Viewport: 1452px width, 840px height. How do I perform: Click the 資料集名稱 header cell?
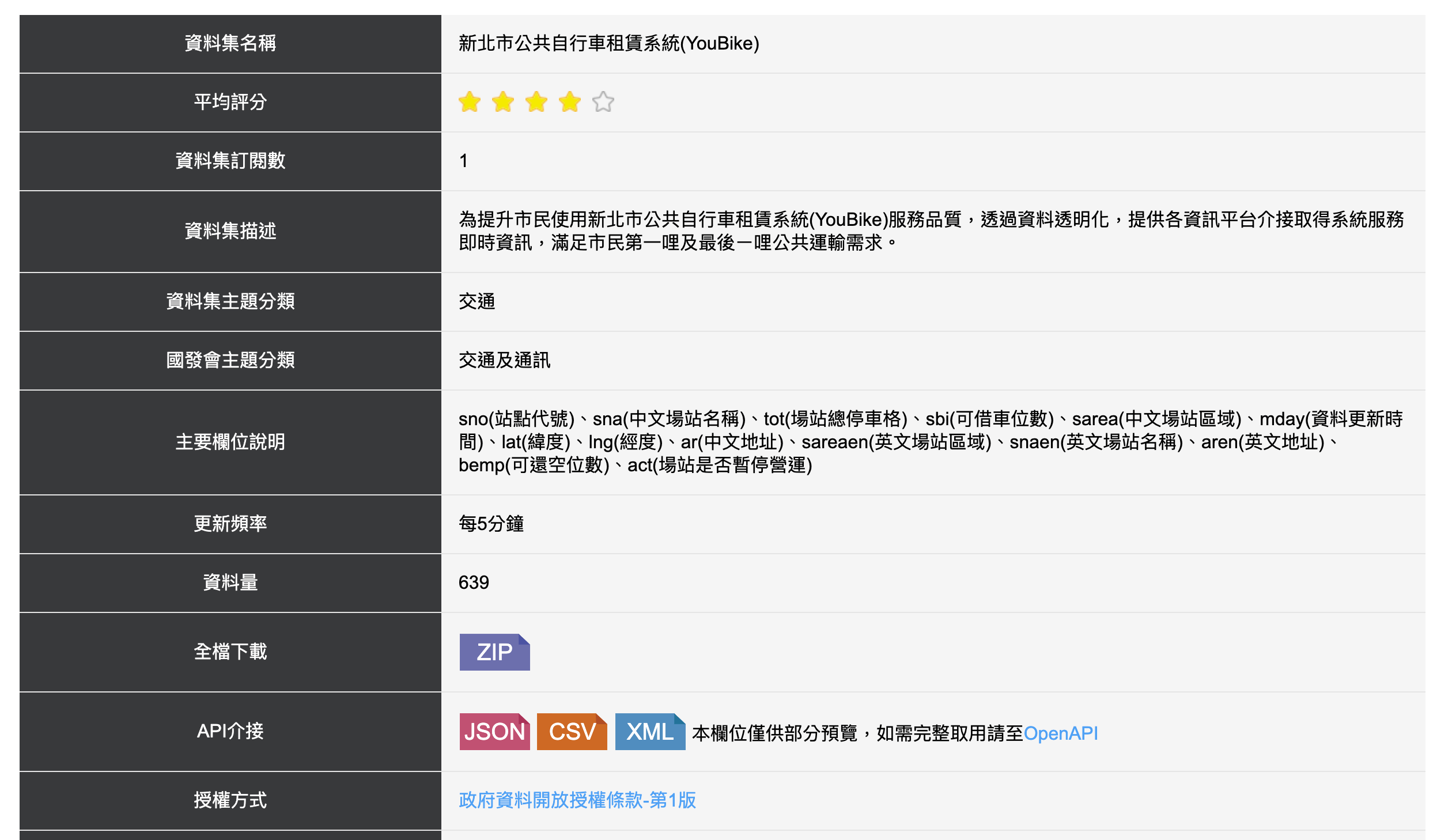pos(230,44)
